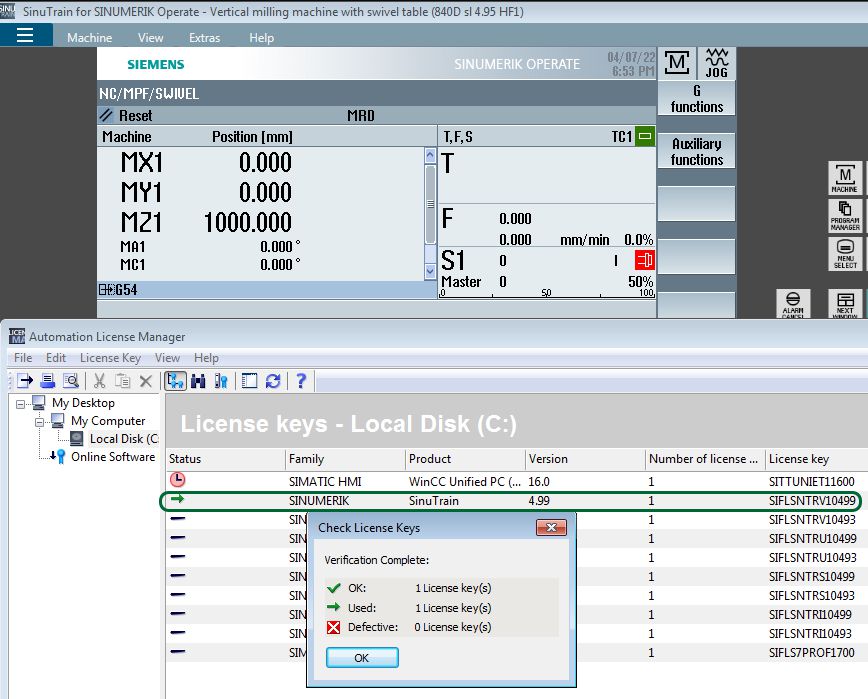The width and height of the screenshot is (868, 699).
Task: Collapse the My Desktop tree node
Action: tap(20, 404)
